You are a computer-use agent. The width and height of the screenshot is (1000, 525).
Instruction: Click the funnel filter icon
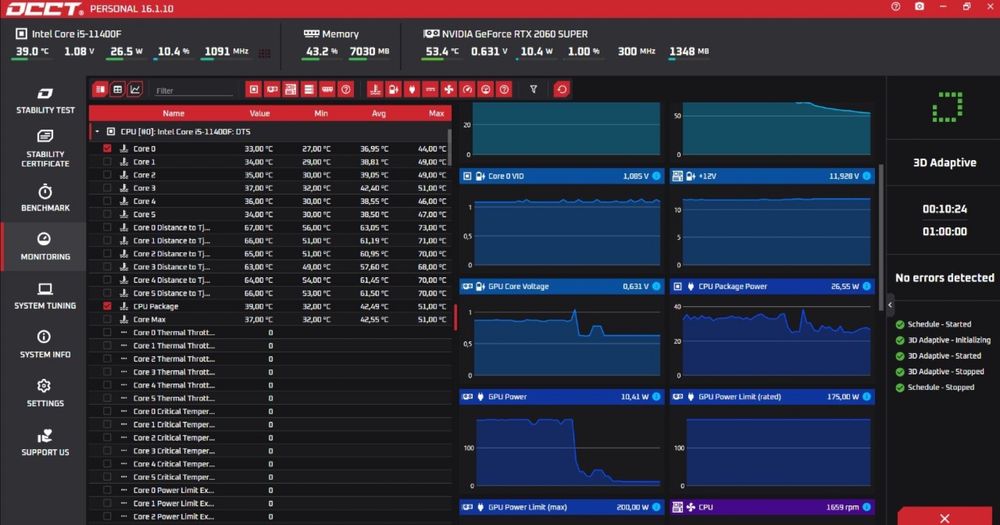point(534,90)
